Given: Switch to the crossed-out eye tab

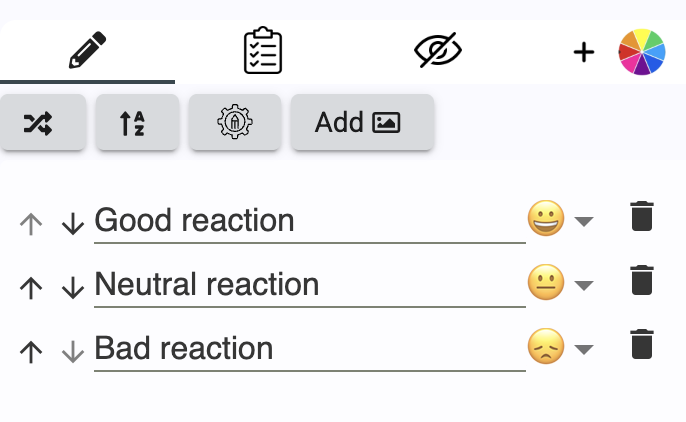Looking at the screenshot, I should click(x=438, y=51).
